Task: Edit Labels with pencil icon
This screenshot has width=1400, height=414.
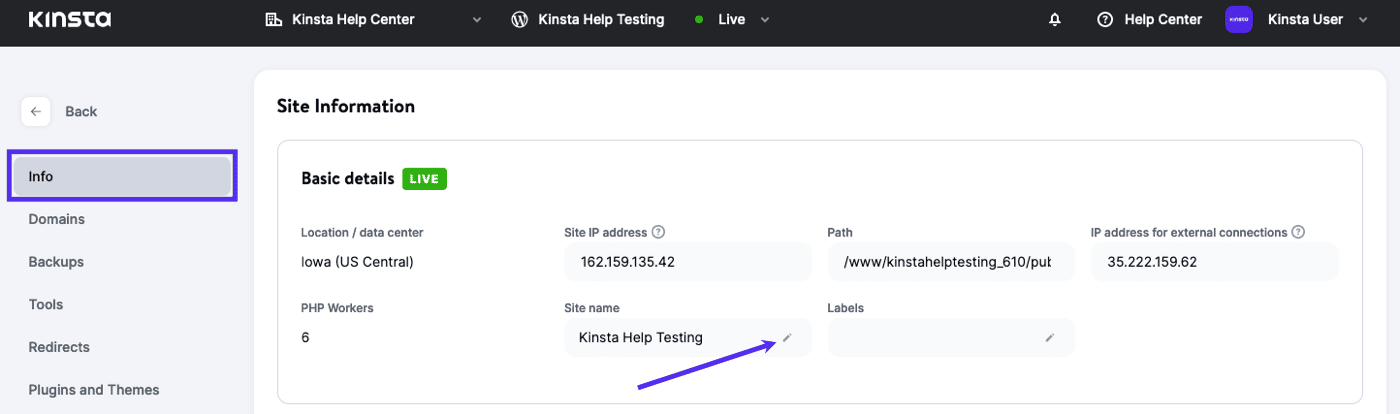Action: pyautogui.click(x=1050, y=338)
